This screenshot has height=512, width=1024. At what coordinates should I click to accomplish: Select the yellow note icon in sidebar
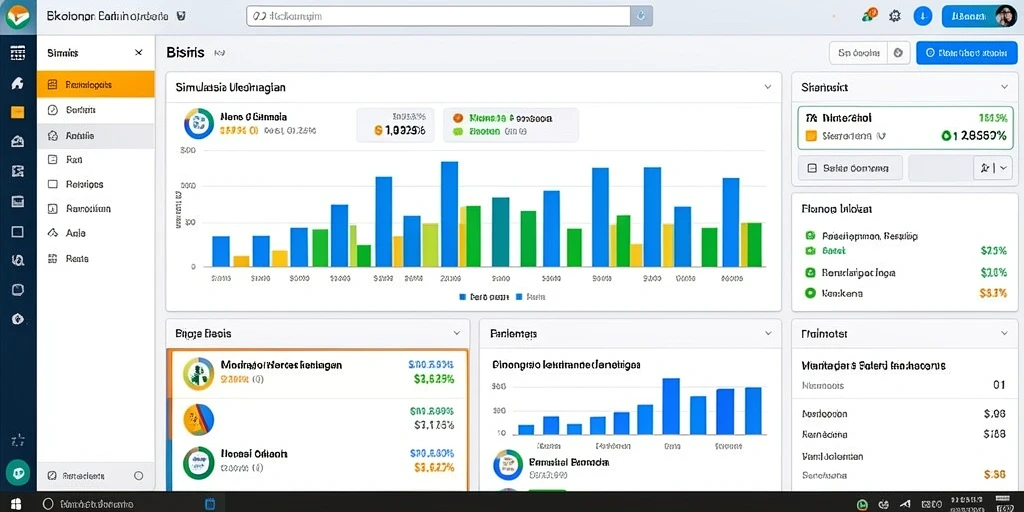tap(18, 112)
